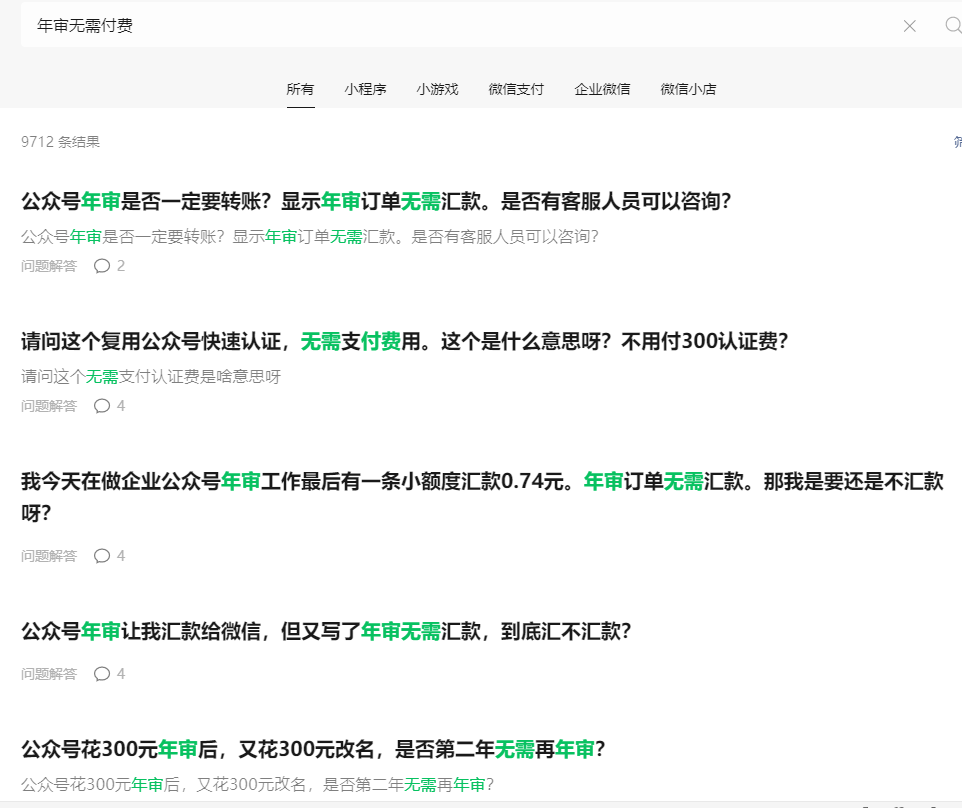
Task: Open result 请问这个复用公众号快速认证
Action: click(404, 341)
